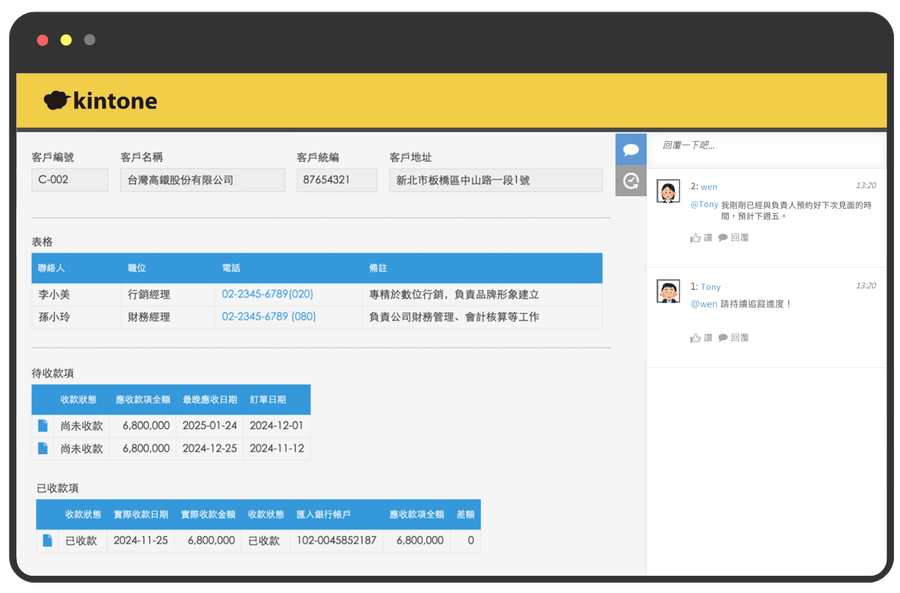The image size is (900, 593).
Task: Click the 最晚應收日期 column header
Action: [210, 400]
